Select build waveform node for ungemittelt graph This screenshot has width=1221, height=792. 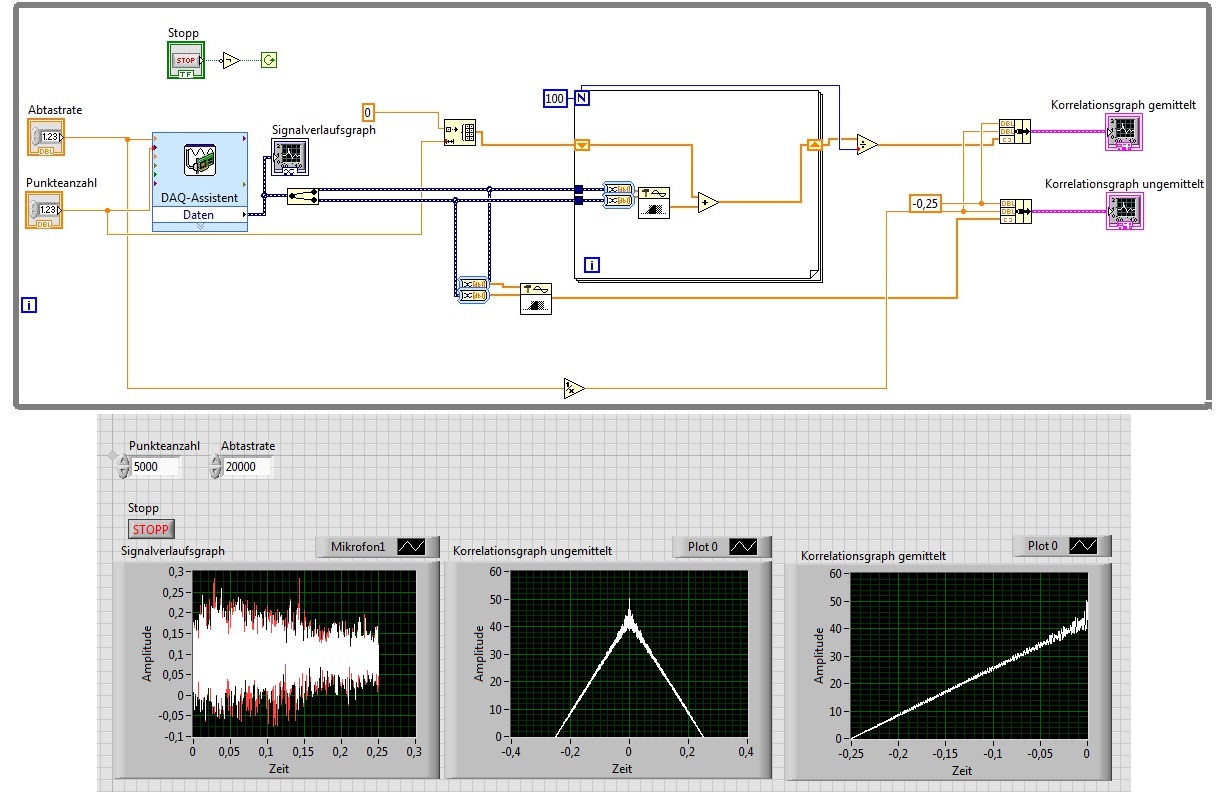coord(1015,211)
